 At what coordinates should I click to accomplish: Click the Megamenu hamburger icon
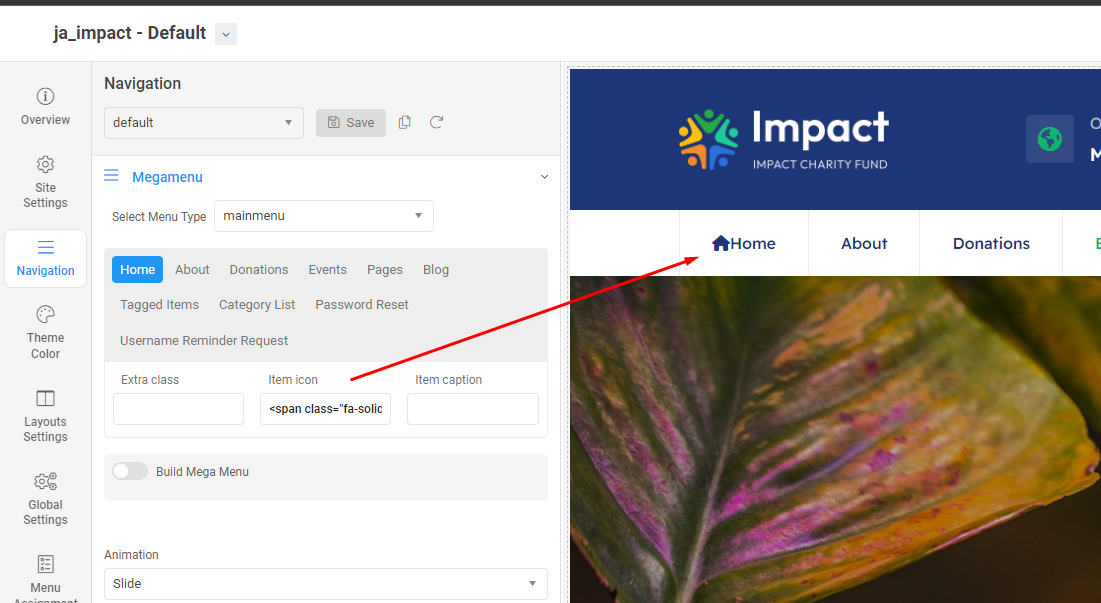[x=111, y=175]
